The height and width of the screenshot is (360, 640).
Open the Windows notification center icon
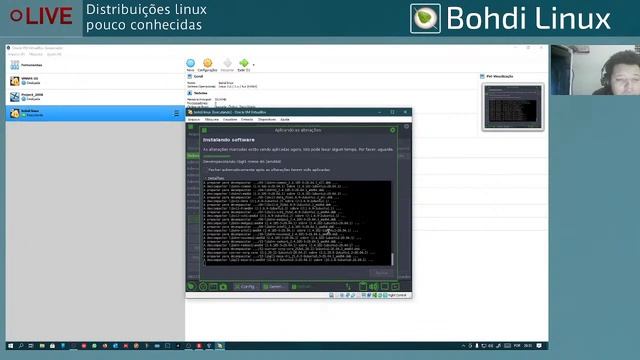(539, 346)
